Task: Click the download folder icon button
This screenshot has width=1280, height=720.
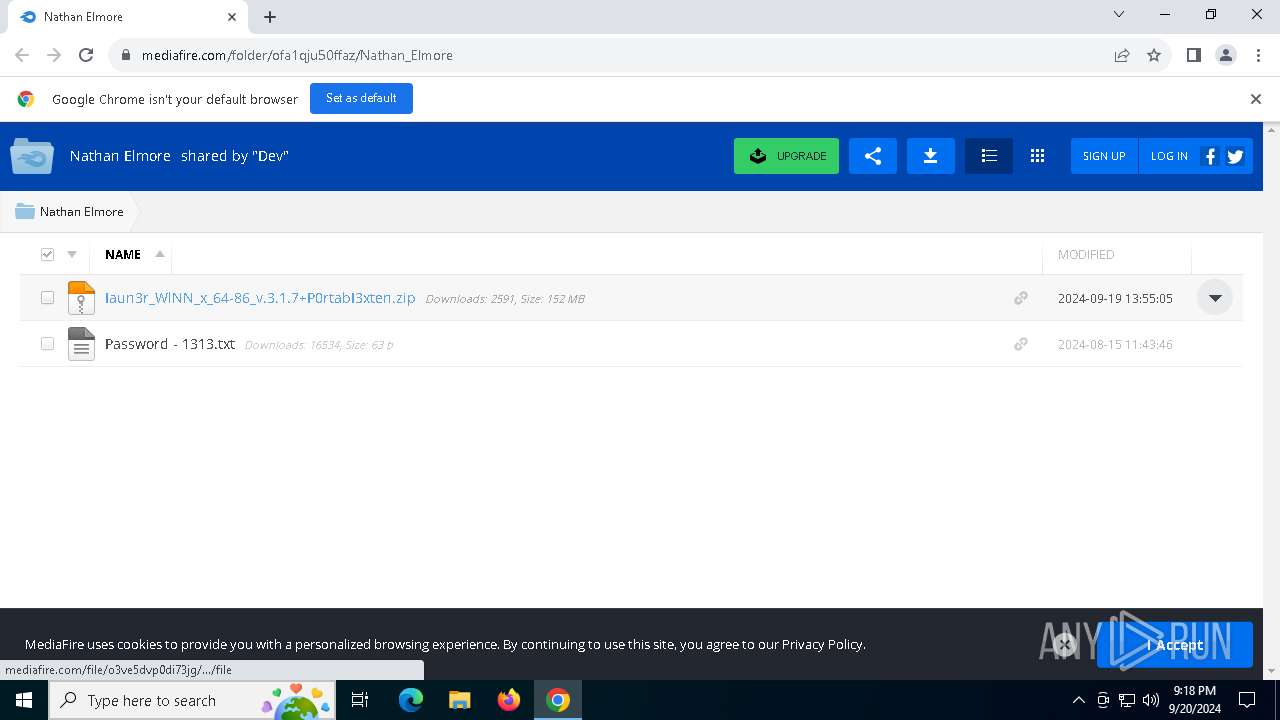Action: [931, 156]
